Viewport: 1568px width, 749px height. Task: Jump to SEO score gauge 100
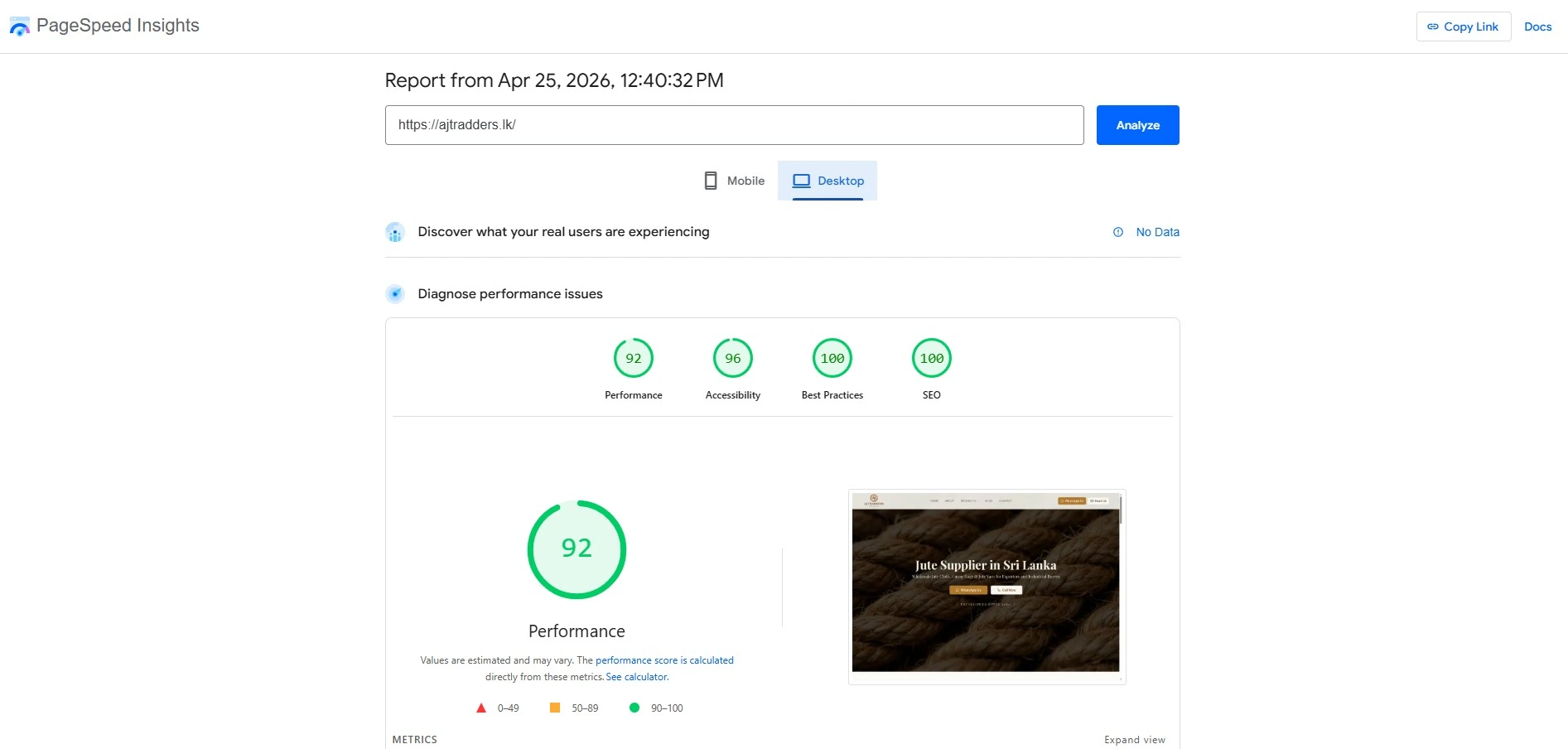[x=932, y=358]
